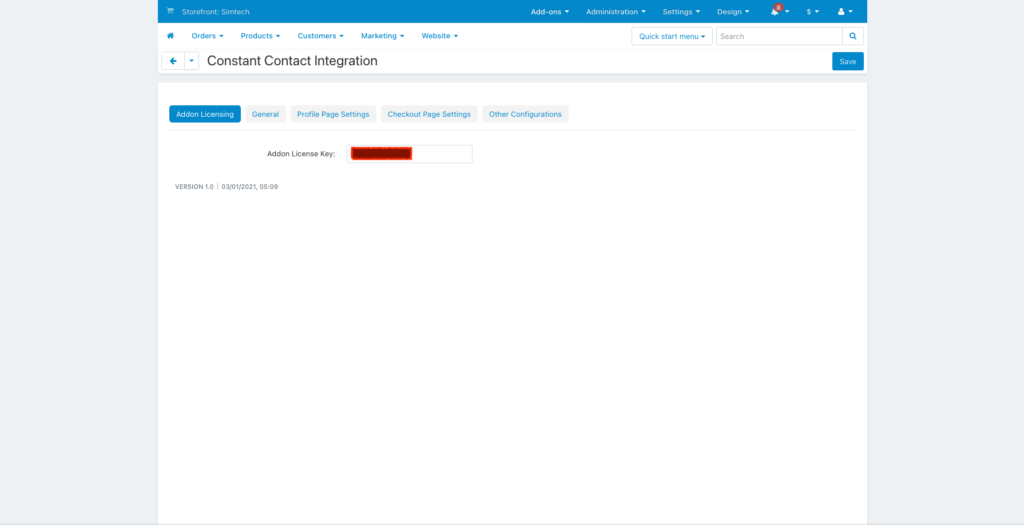Open the notifications bell icon
Image resolution: width=1024 pixels, height=525 pixels.
coord(776,12)
